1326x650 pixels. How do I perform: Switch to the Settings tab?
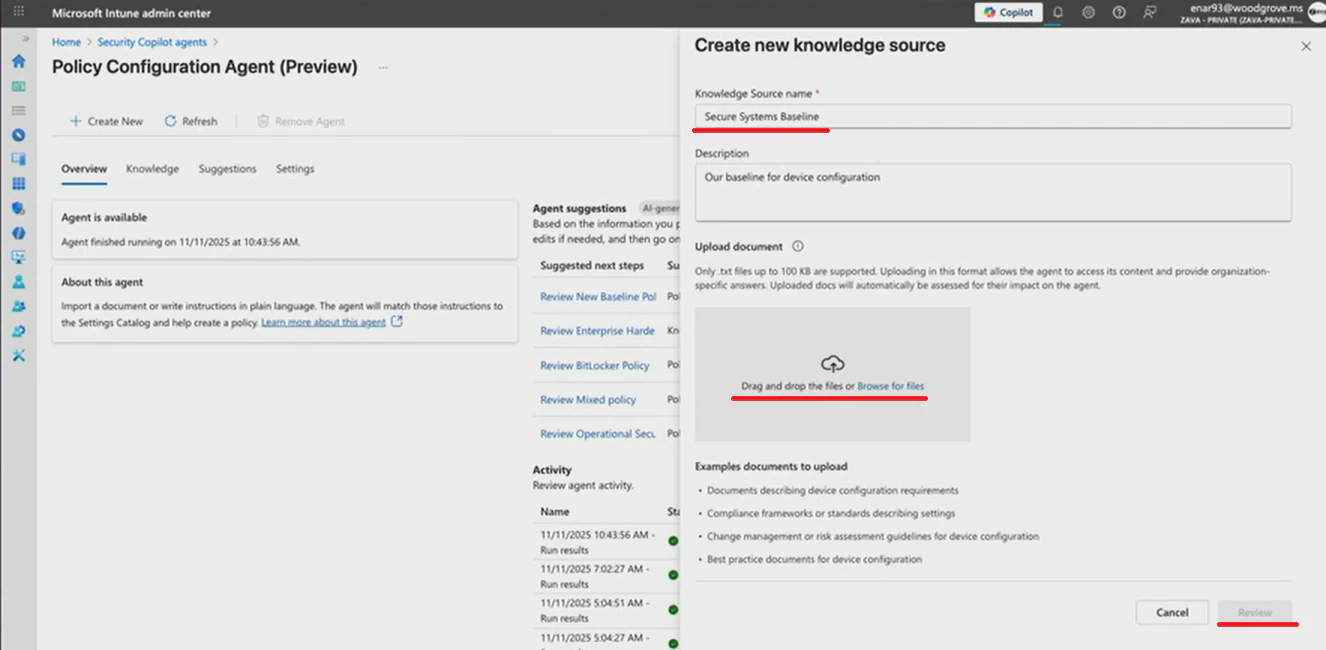point(295,169)
